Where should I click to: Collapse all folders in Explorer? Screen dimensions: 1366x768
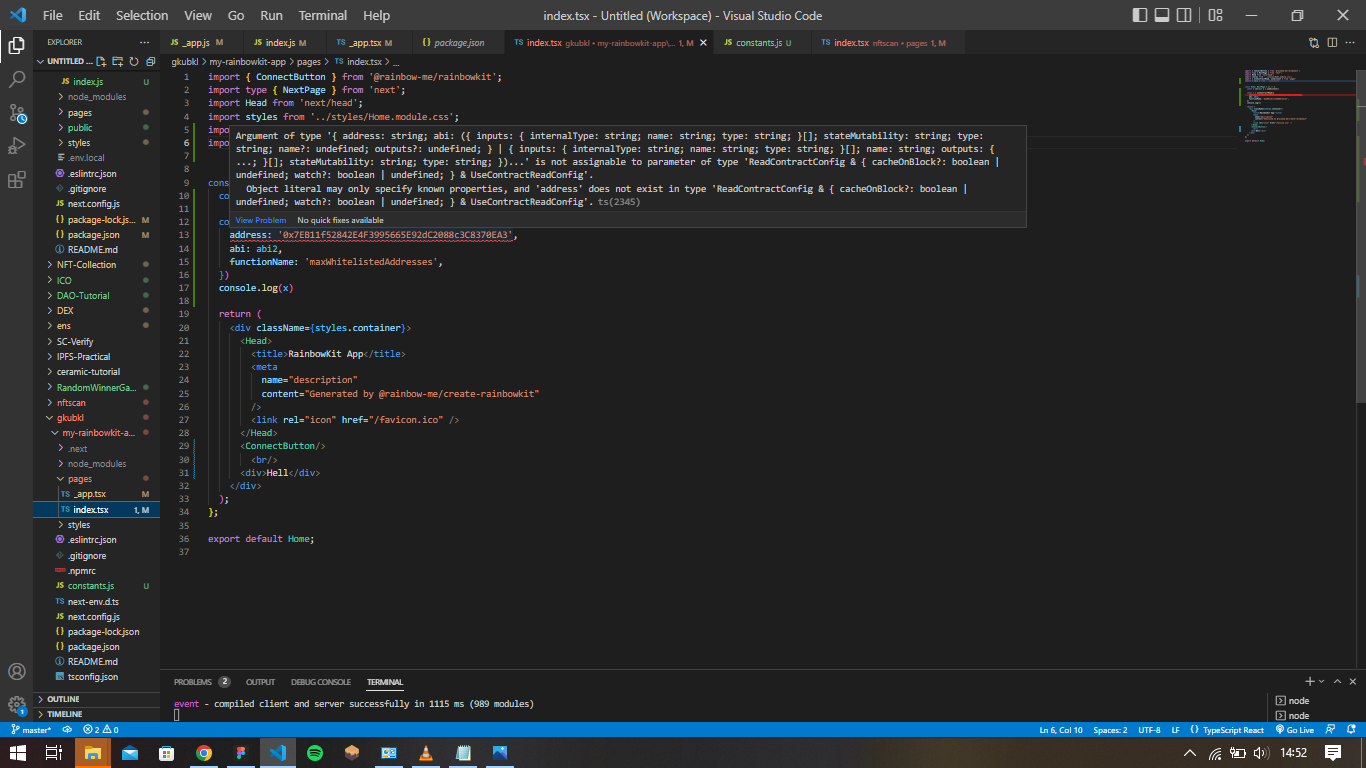149,61
